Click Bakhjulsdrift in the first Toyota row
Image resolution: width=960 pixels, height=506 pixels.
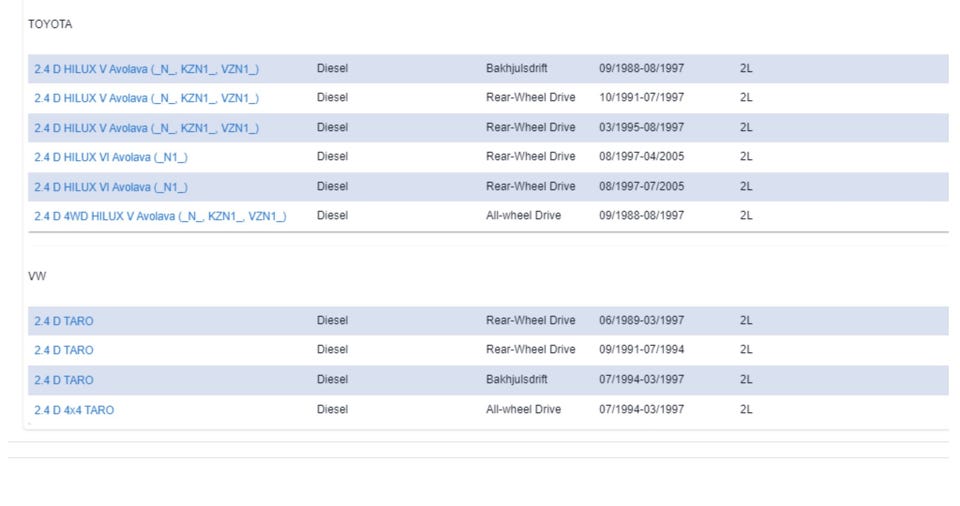coord(516,69)
